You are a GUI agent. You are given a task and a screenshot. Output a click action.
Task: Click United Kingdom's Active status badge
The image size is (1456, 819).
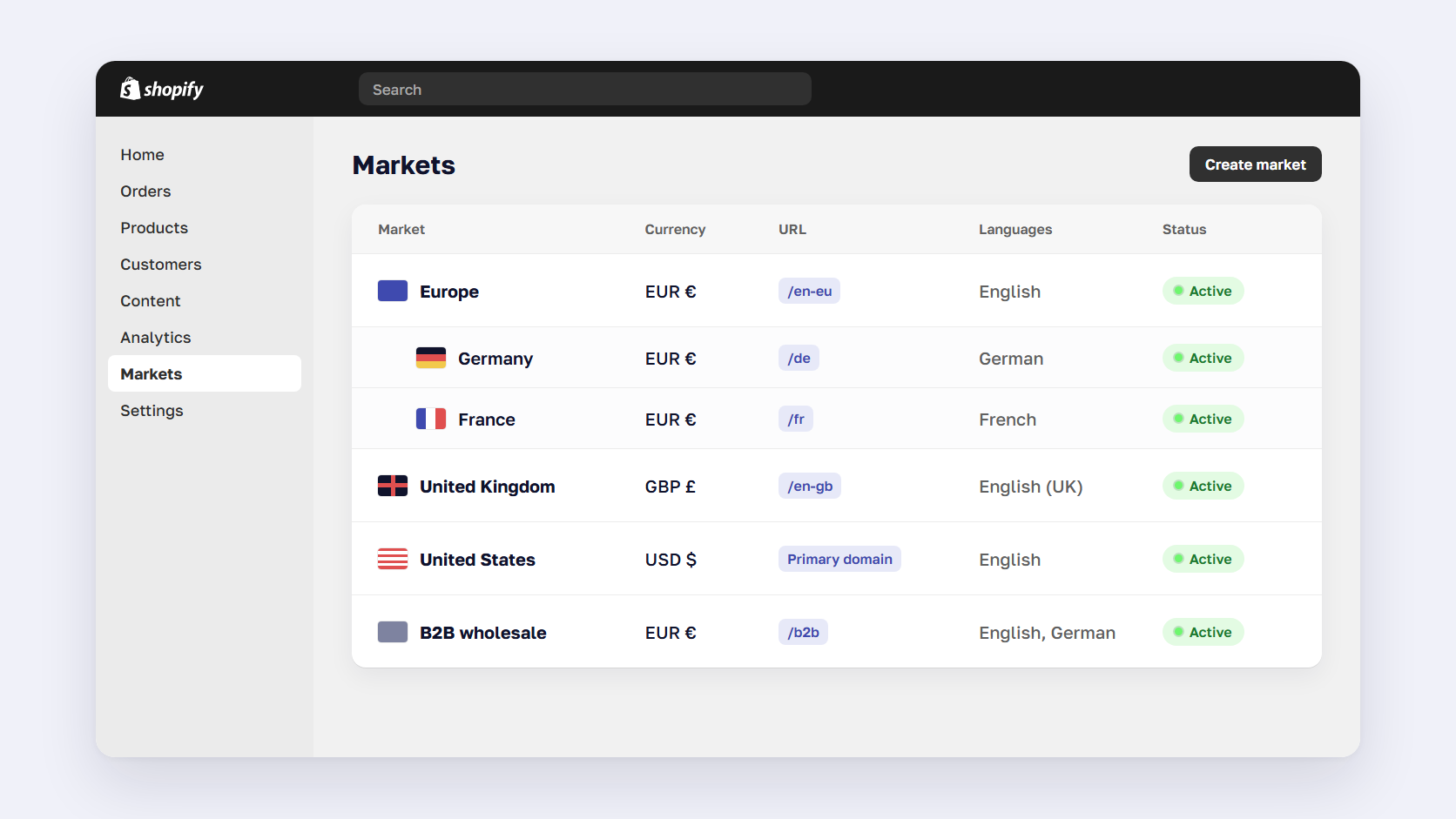1203,486
